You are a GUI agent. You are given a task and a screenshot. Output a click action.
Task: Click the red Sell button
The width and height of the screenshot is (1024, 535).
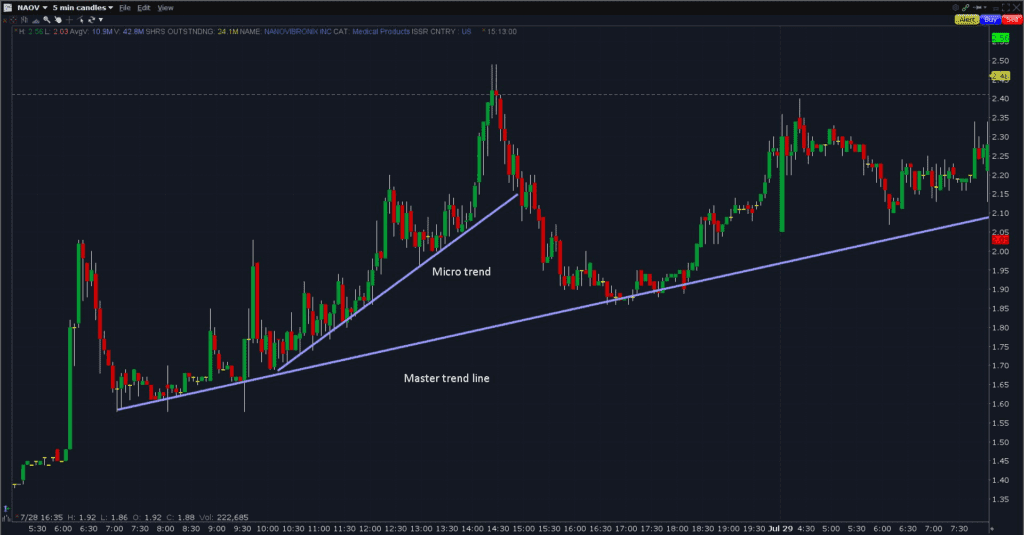coord(1012,19)
